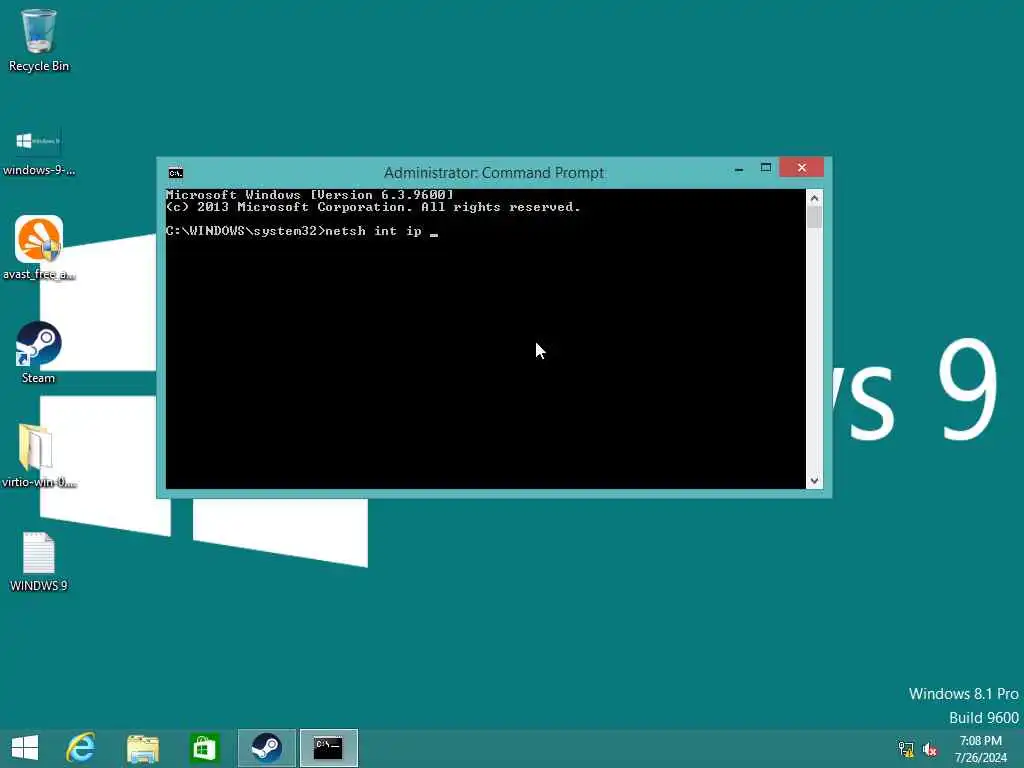1024x768 pixels.
Task: Minimize the Command Prompt window
Action: (x=739, y=168)
